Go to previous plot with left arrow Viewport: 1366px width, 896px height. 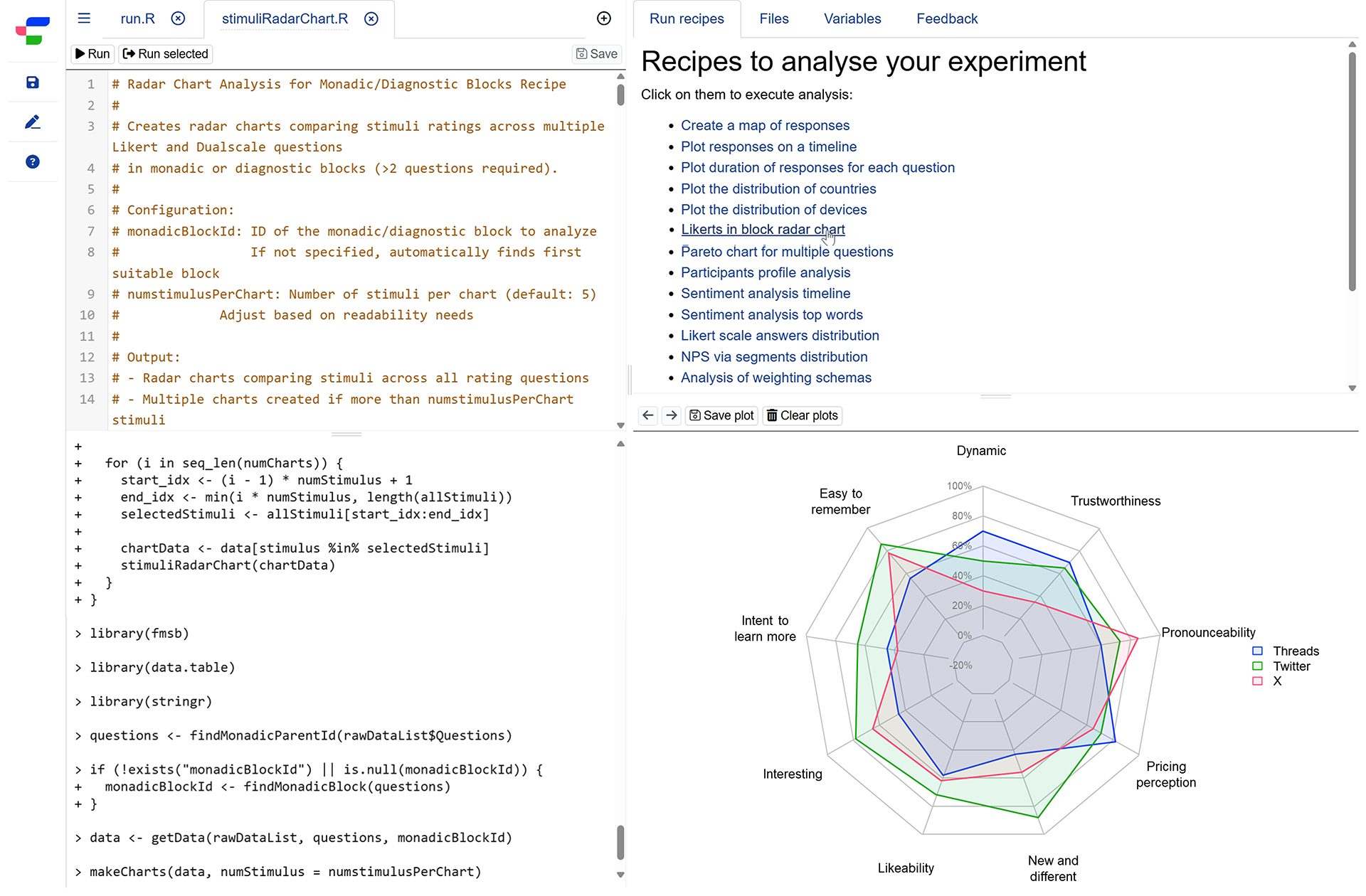pyautogui.click(x=647, y=415)
